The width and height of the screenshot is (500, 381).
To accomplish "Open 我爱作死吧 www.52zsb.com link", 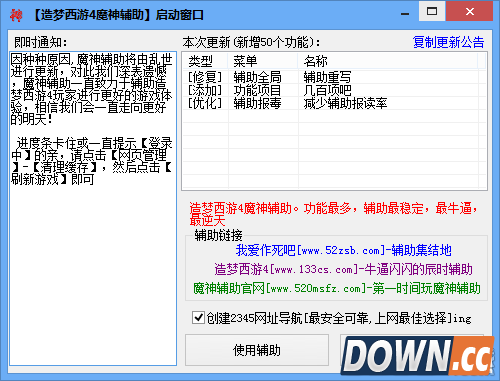I will [343, 250].
